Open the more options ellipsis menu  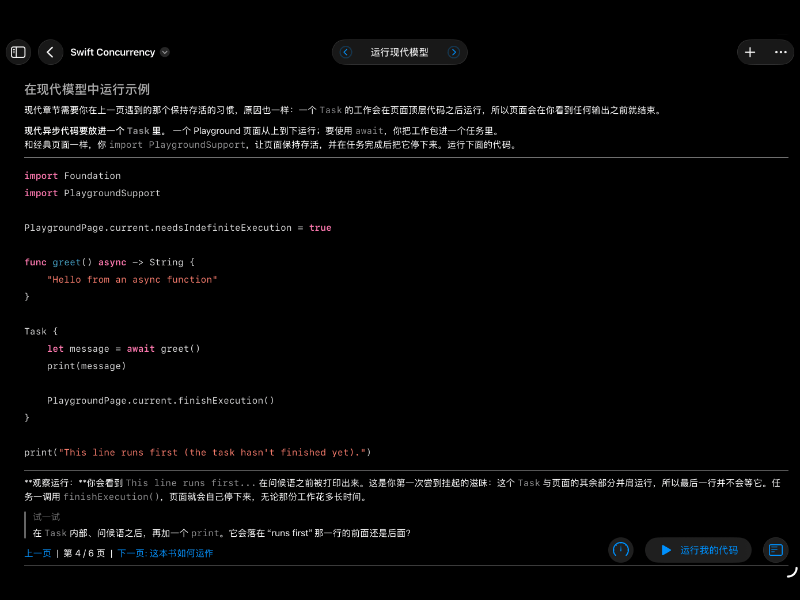coord(781,52)
